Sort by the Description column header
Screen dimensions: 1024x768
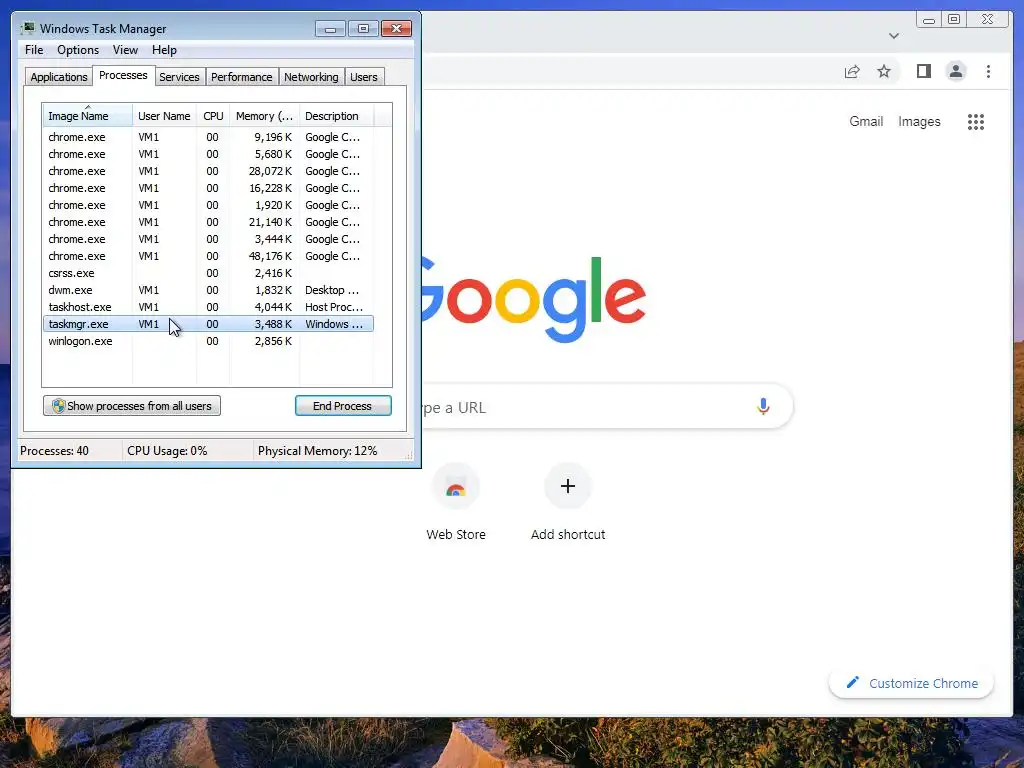336,116
